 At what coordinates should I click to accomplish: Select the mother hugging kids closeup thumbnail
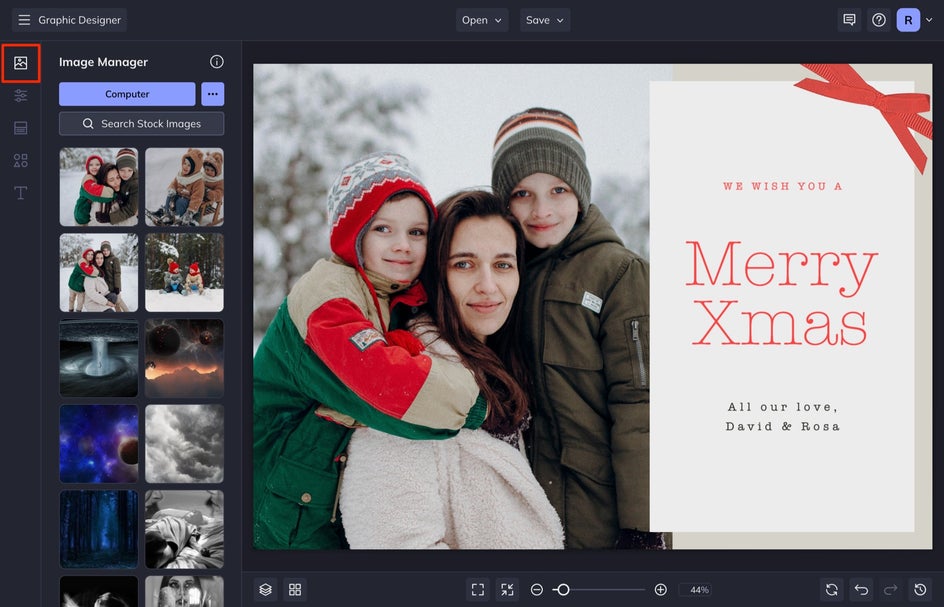coord(99,187)
